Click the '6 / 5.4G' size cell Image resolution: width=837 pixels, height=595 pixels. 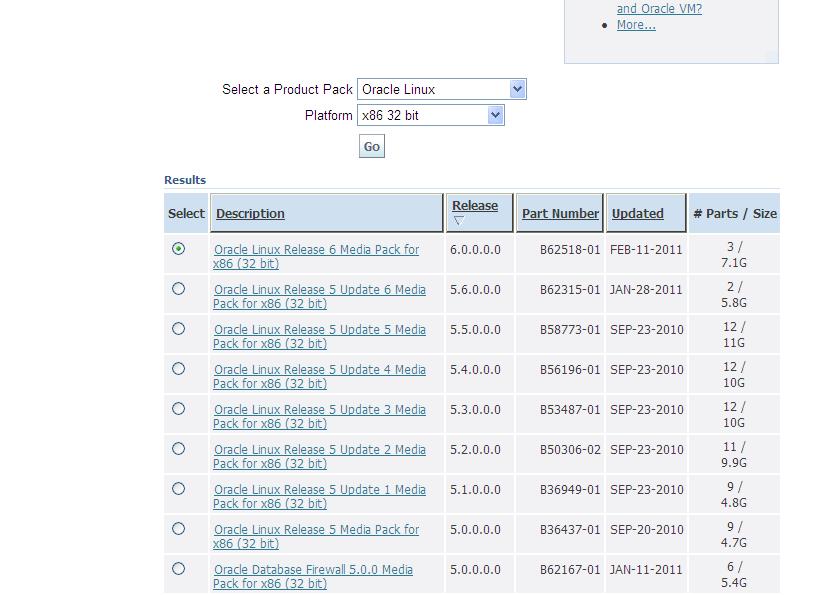click(734, 575)
